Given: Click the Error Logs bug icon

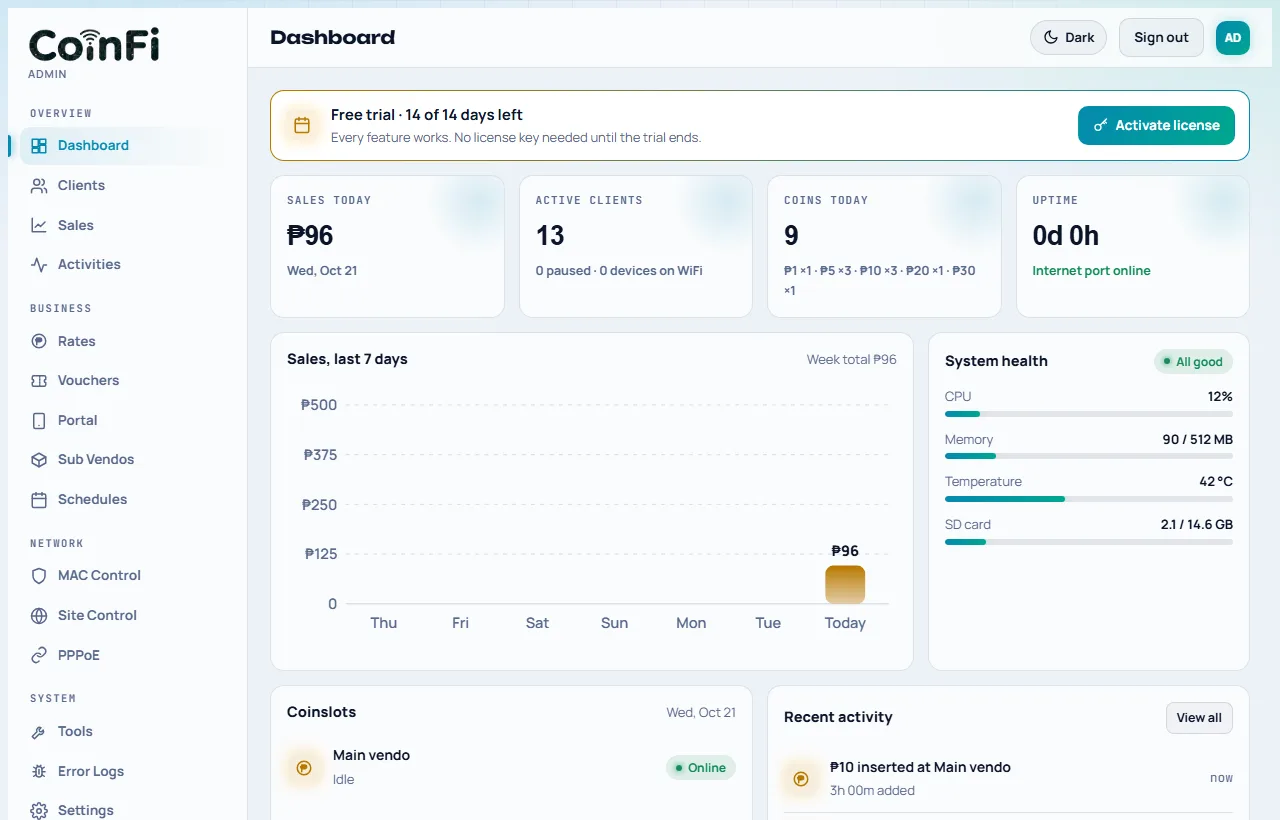Looking at the screenshot, I should coord(39,772).
